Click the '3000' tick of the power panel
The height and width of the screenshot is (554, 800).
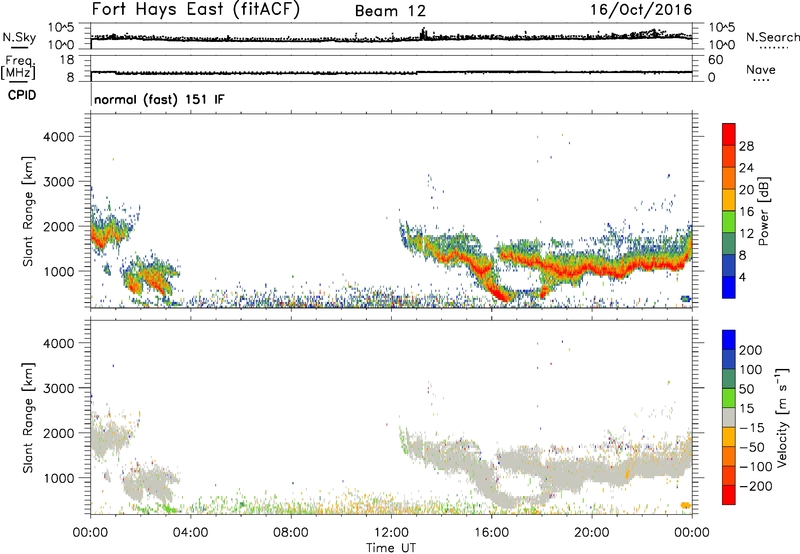(58, 182)
